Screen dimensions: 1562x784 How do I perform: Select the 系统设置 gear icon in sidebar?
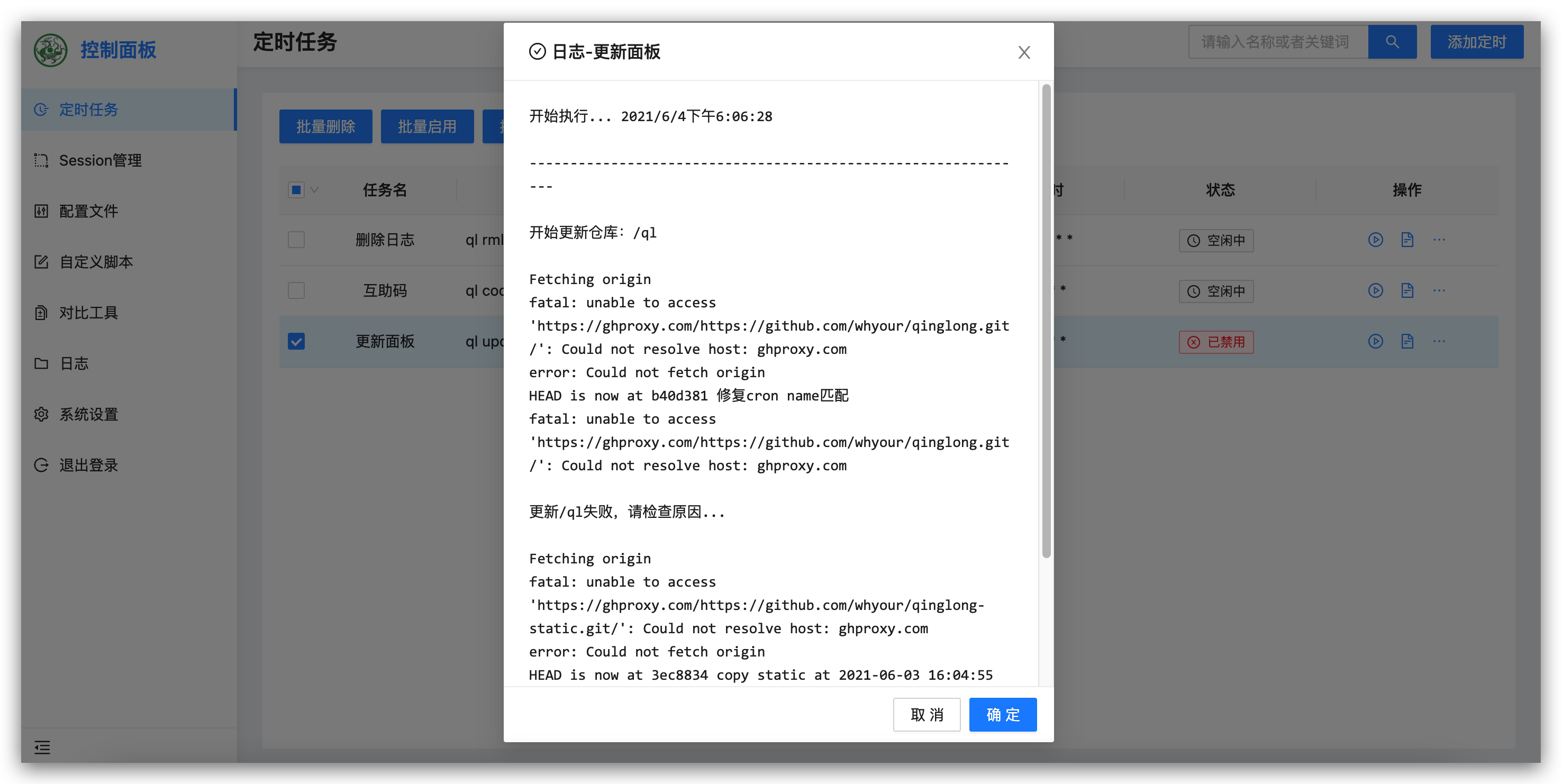coord(41,414)
